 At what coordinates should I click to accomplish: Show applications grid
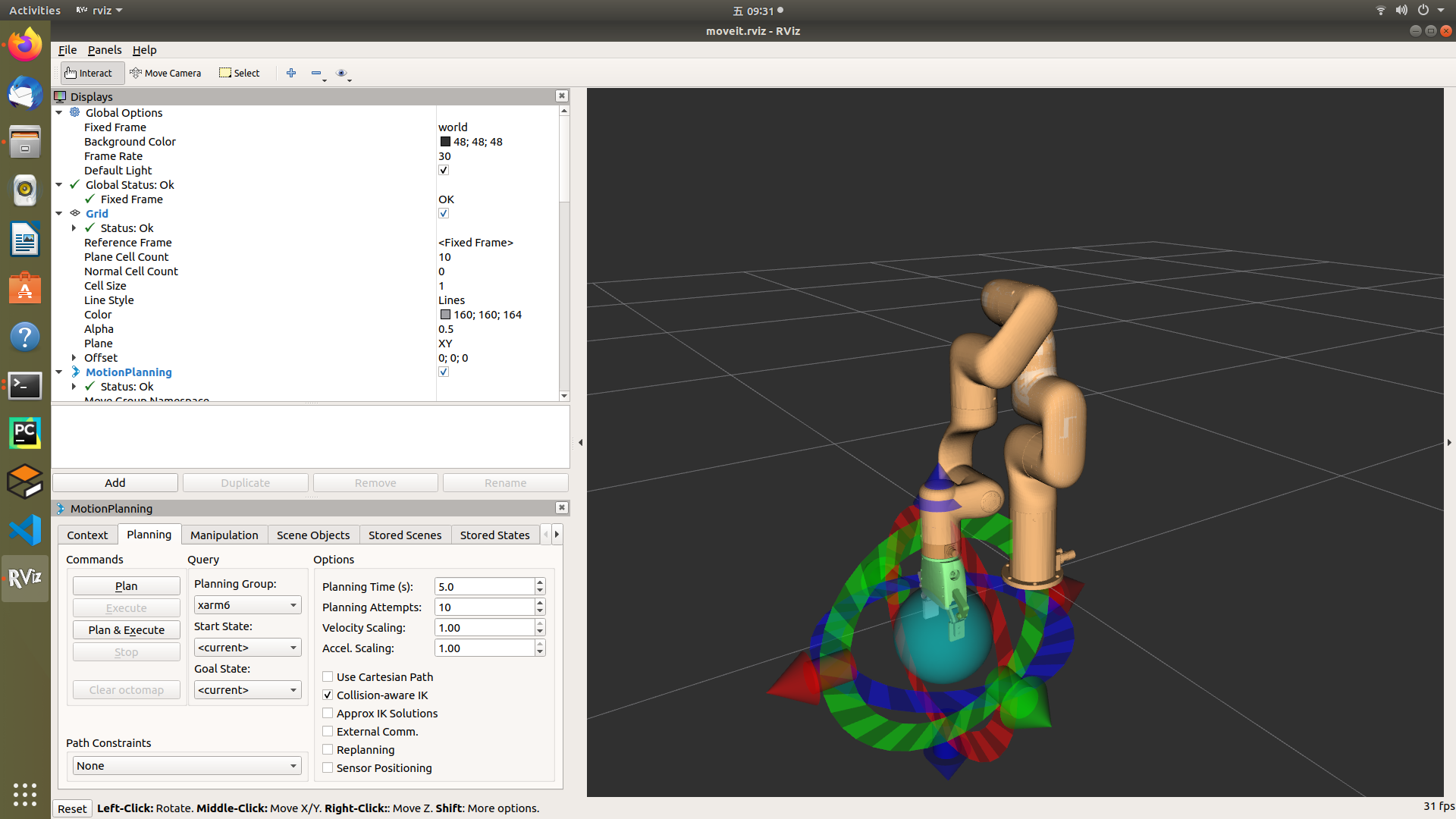(25, 794)
